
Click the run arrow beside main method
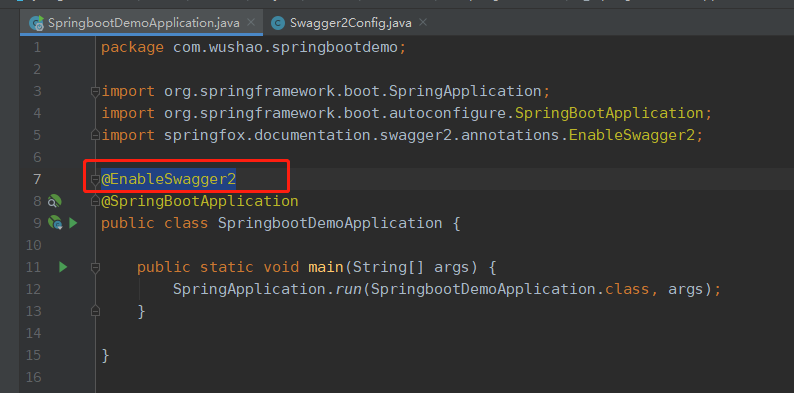63,267
